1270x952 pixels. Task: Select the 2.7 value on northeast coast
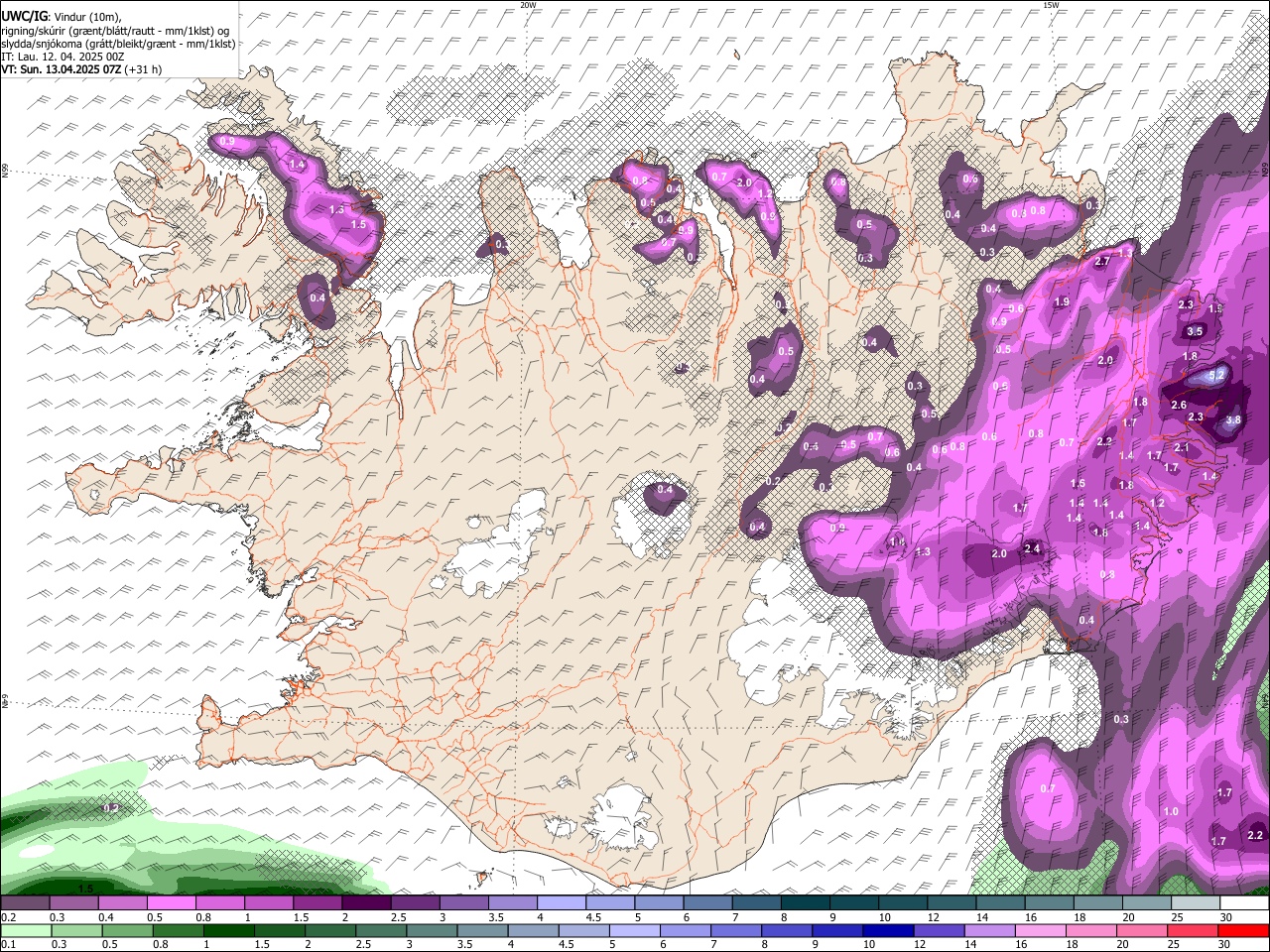[1101, 262]
